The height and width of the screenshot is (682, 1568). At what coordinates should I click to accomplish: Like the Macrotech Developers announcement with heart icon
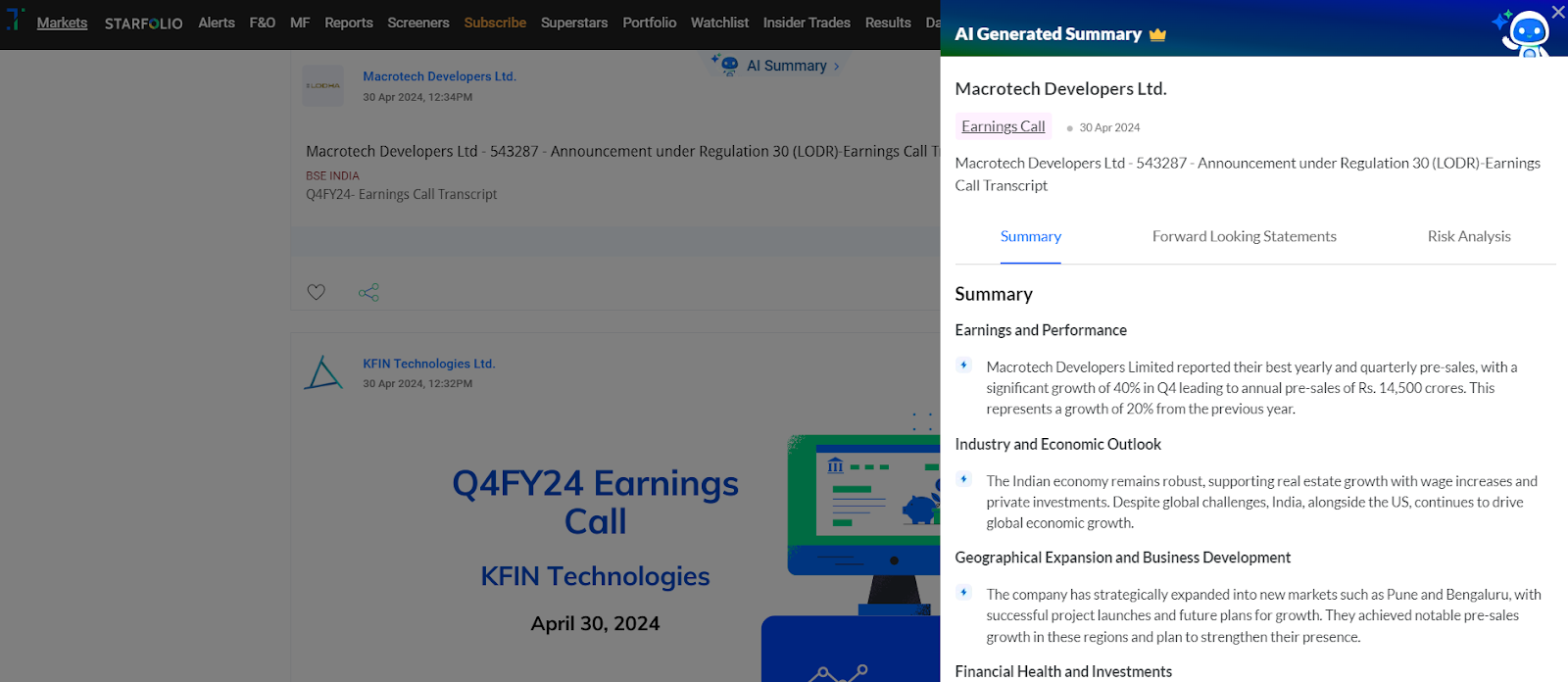(316, 292)
